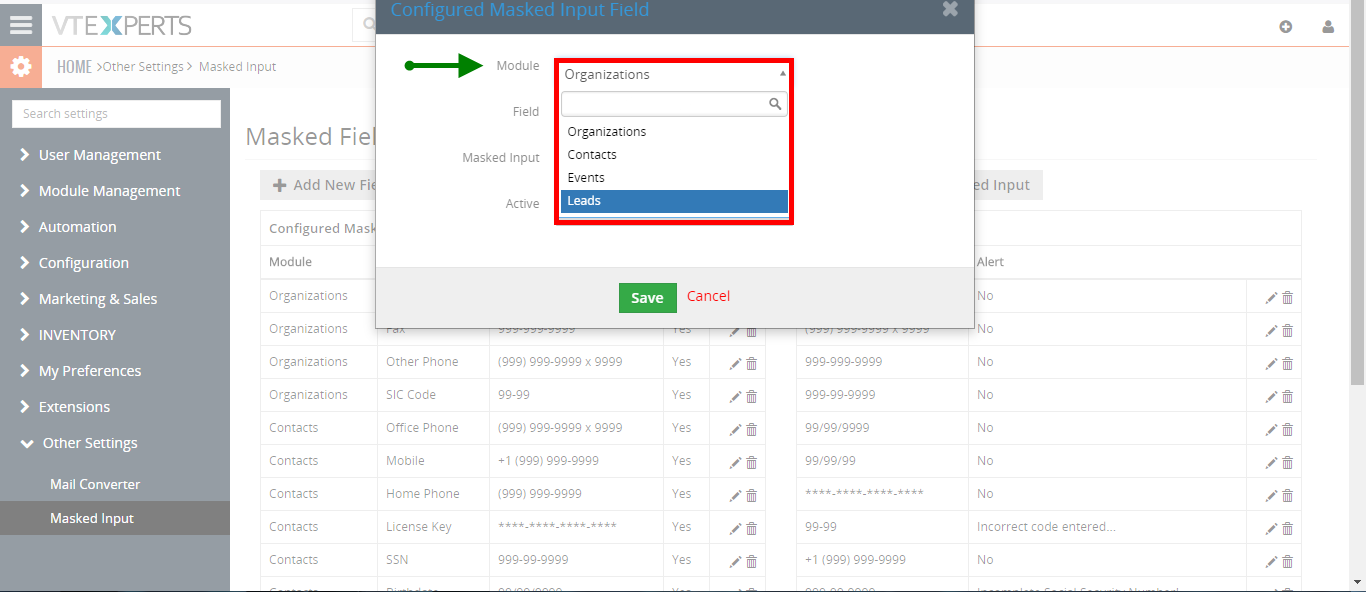
Task: Delete the SSN masked field row
Action: [x=752, y=562]
